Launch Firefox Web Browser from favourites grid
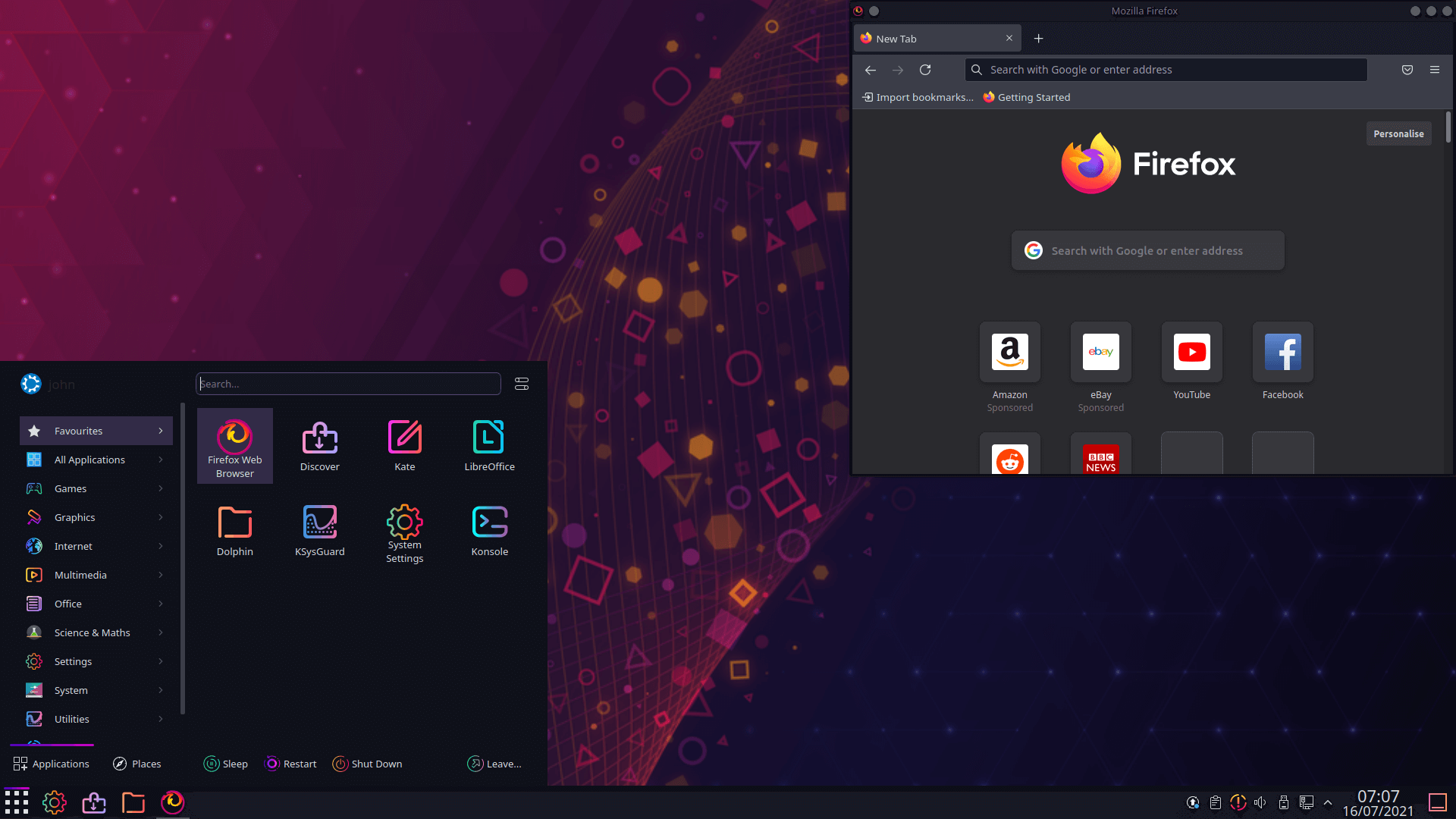The width and height of the screenshot is (1456, 819). tap(235, 446)
